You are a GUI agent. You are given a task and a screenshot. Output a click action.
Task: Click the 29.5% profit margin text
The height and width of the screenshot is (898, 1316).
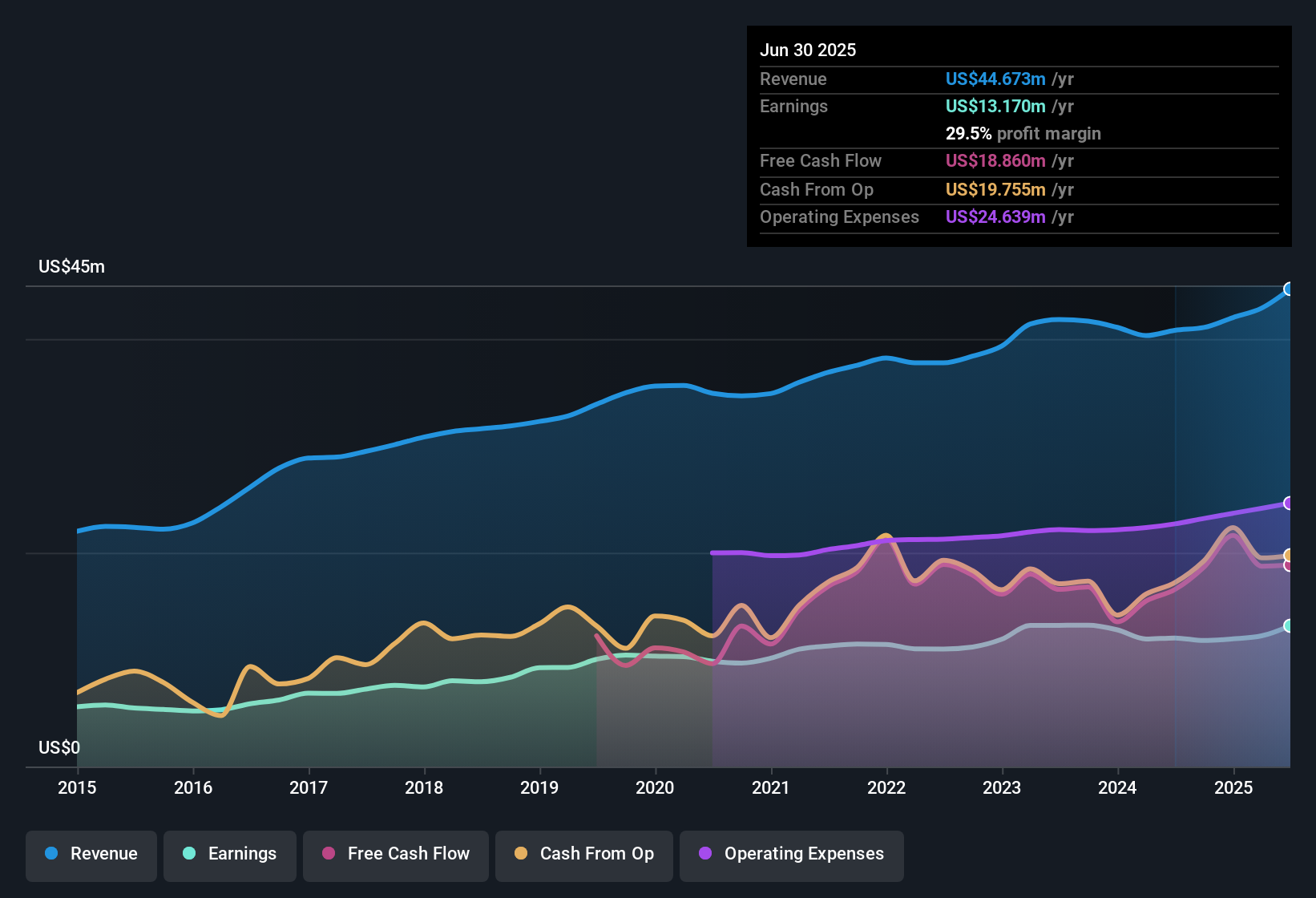tap(1023, 133)
